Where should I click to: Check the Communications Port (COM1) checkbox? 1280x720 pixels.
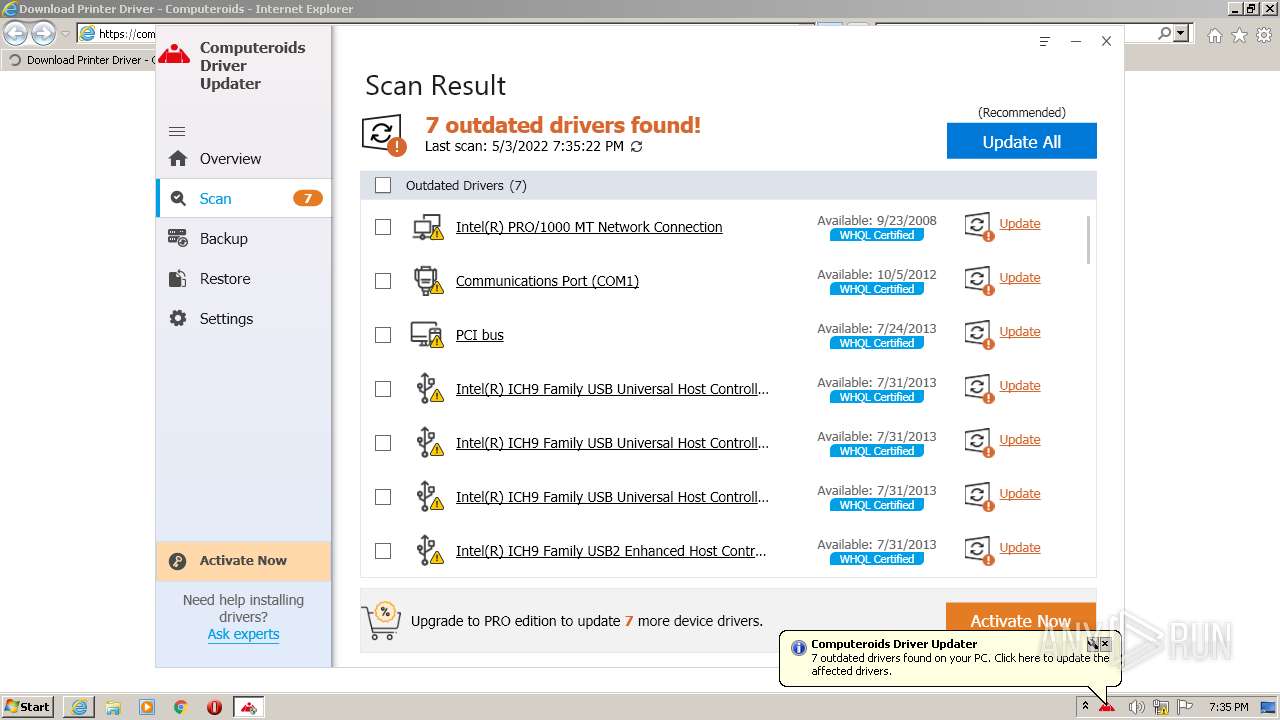(383, 281)
